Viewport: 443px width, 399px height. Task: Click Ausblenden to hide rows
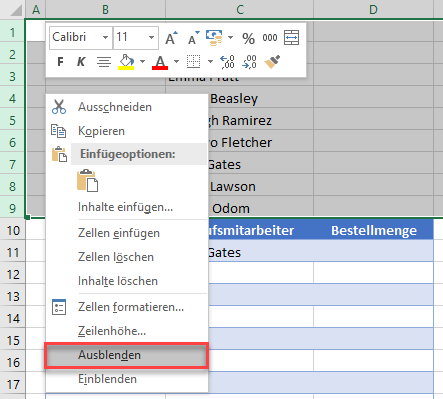tap(127, 355)
